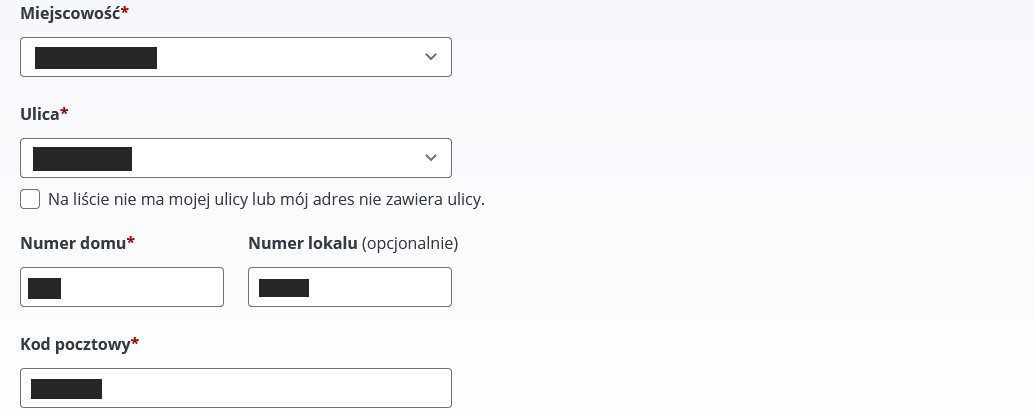The width and height of the screenshot is (1034, 415).
Task: Click the chevron arrow in Ulica field
Action: (x=431, y=158)
